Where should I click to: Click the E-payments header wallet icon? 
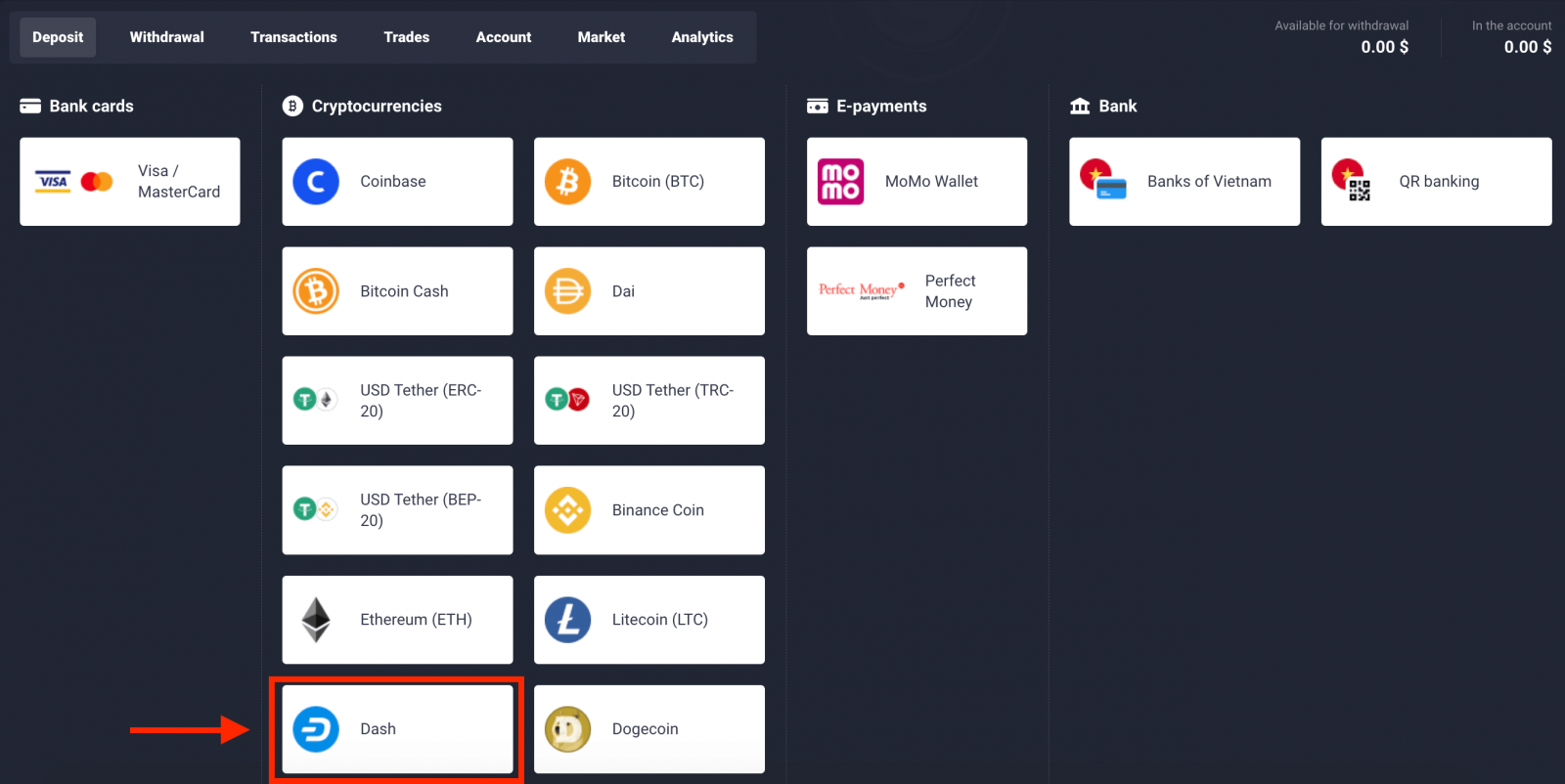pyautogui.click(x=818, y=106)
